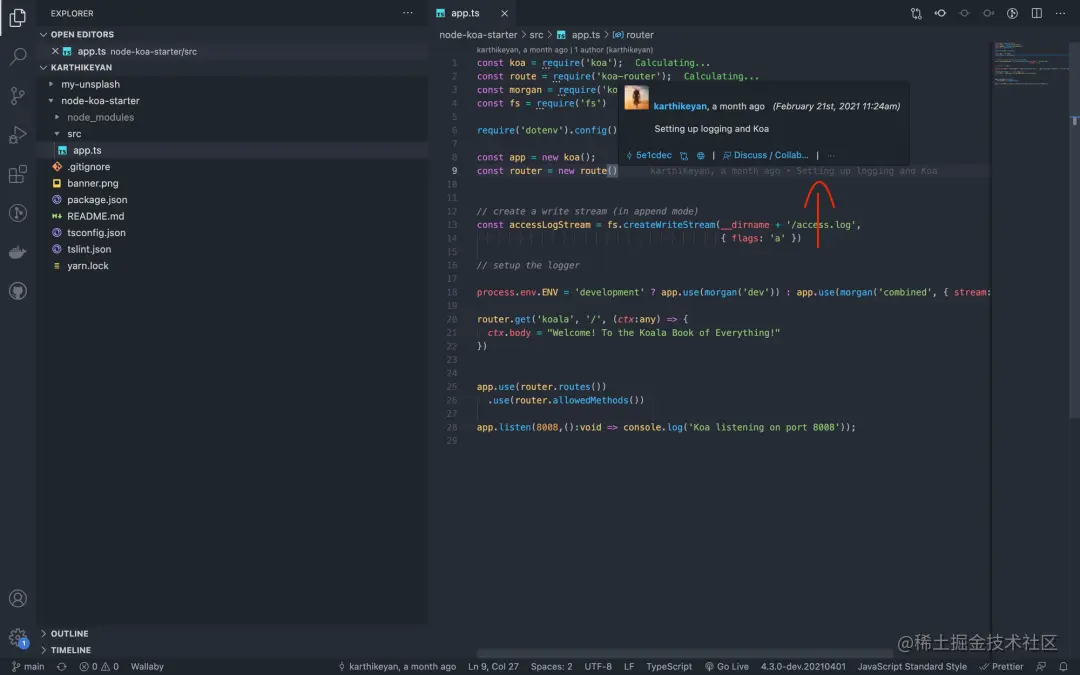Open yarn.lock file
Image resolution: width=1080 pixels, height=675 pixels.
point(87,266)
